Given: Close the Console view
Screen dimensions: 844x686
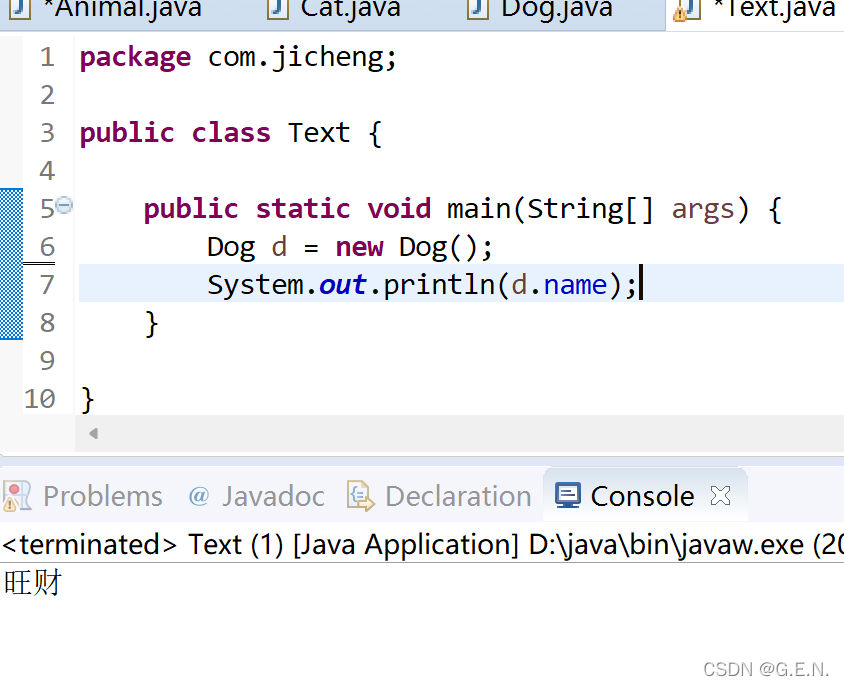Looking at the screenshot, I should pos(720,495).
